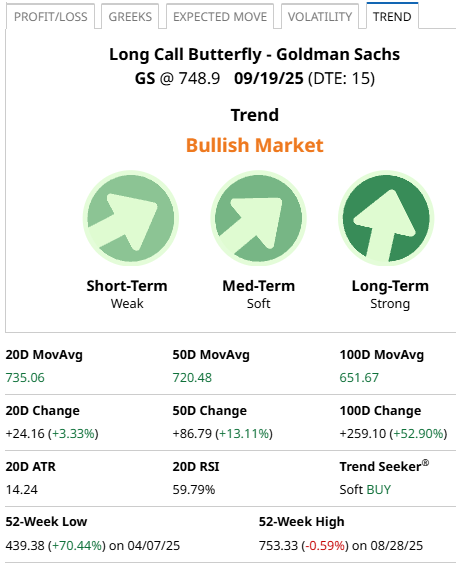This screenshot has height=568, width=456.
Task: Click the 20D RSI value 59.79%
Action: click(x=194, y=489)
